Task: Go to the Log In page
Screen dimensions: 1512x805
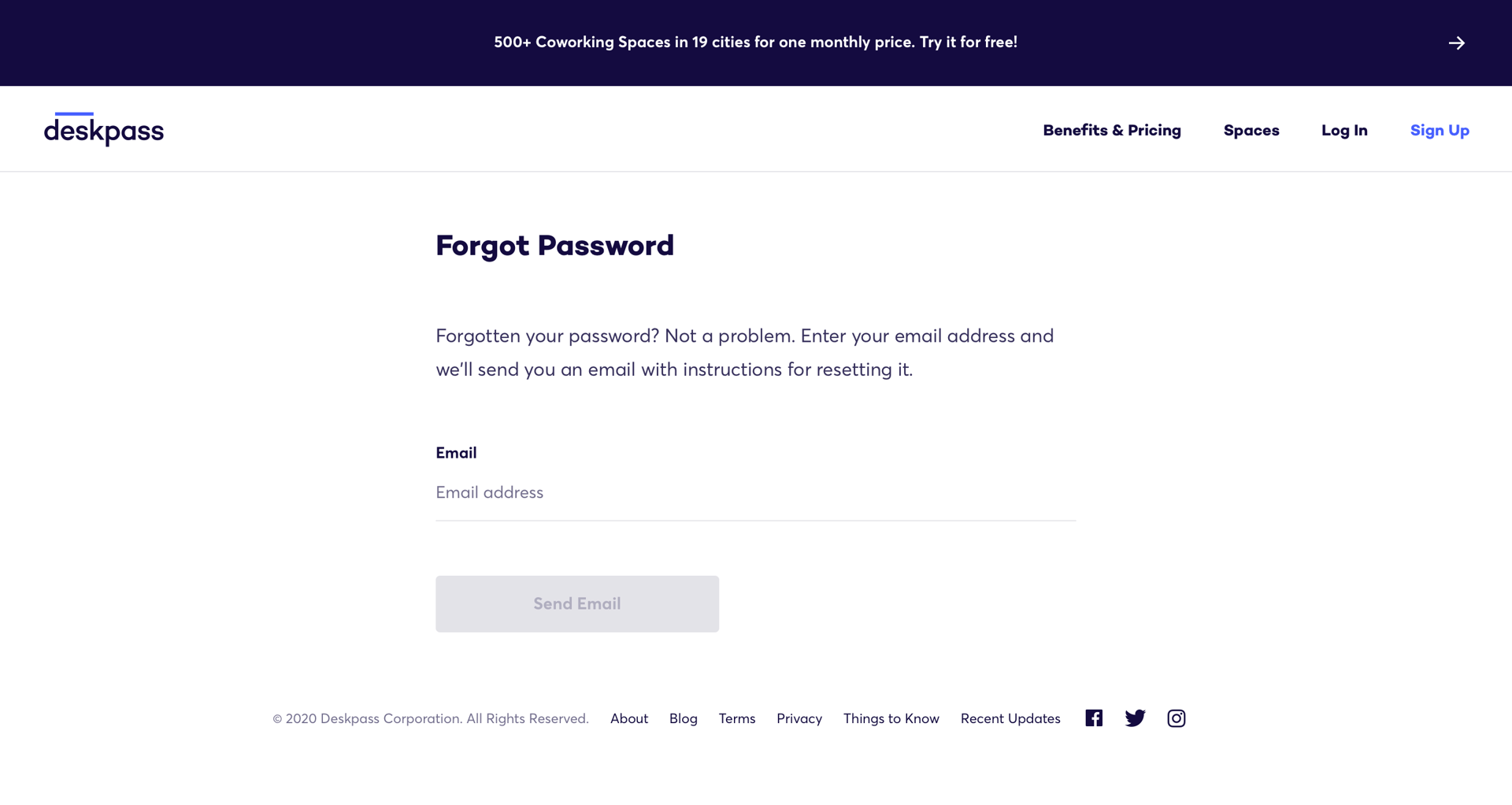Action: coord(1344,130)
